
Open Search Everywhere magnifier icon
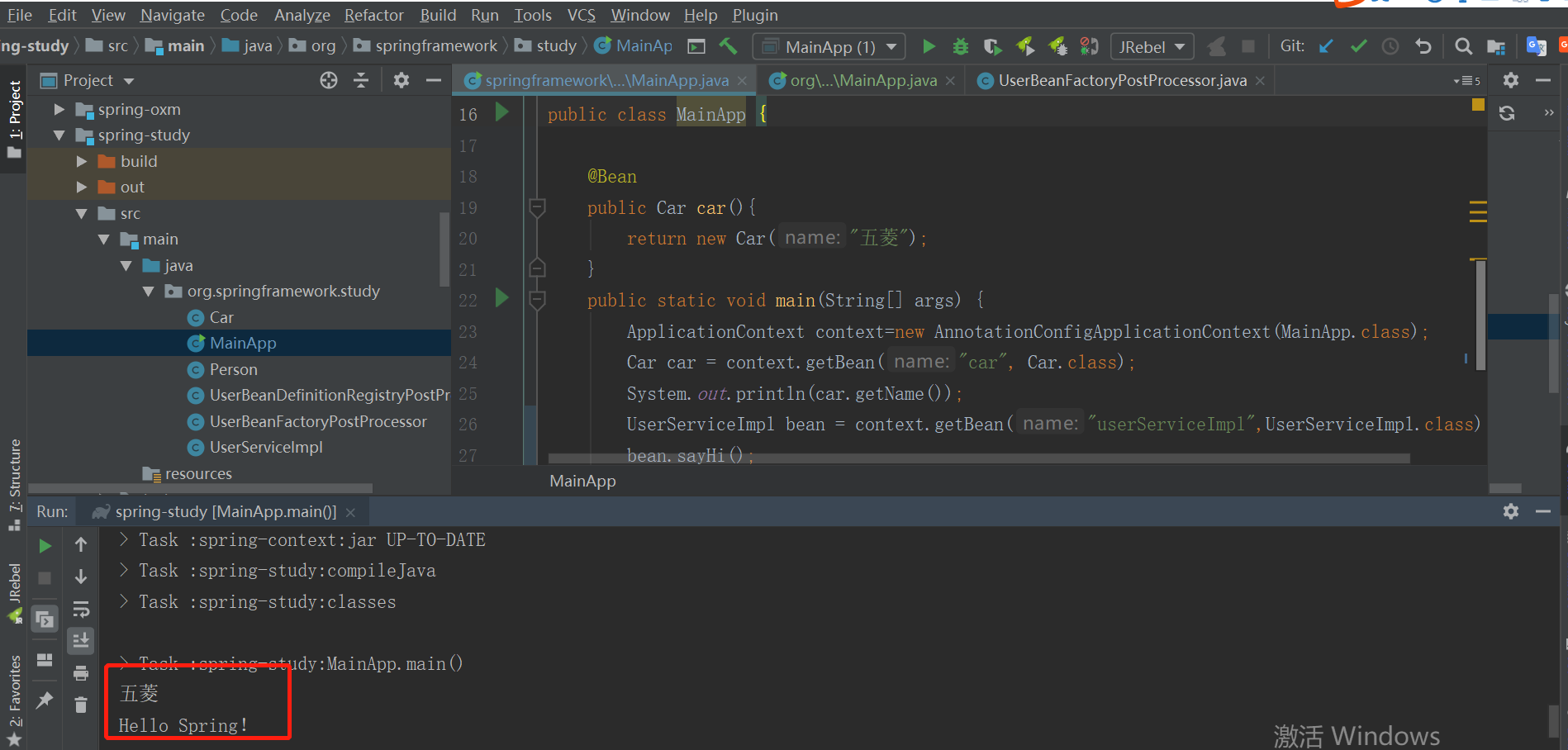(1463, 46)
